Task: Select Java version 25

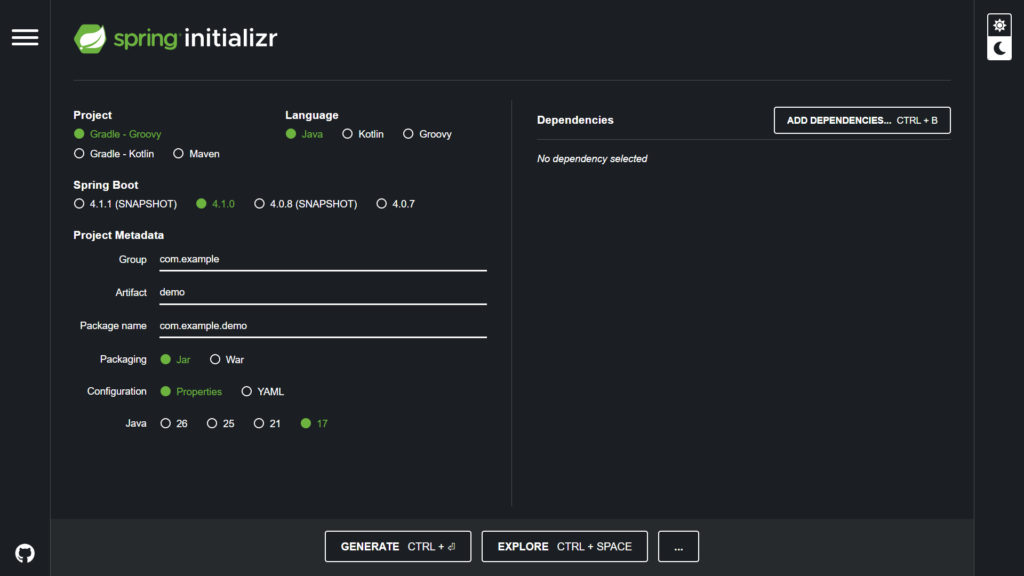Action: click(x=221, y=423)
